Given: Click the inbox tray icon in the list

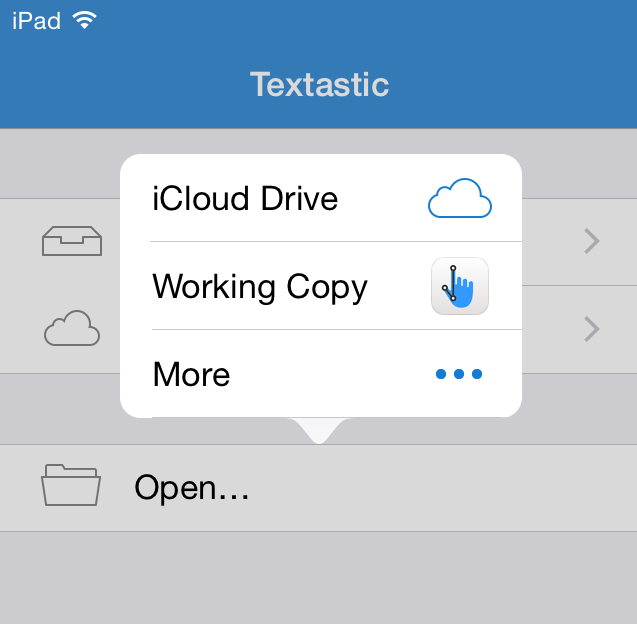Looking at the screenshot, I should tap(72, 241).
